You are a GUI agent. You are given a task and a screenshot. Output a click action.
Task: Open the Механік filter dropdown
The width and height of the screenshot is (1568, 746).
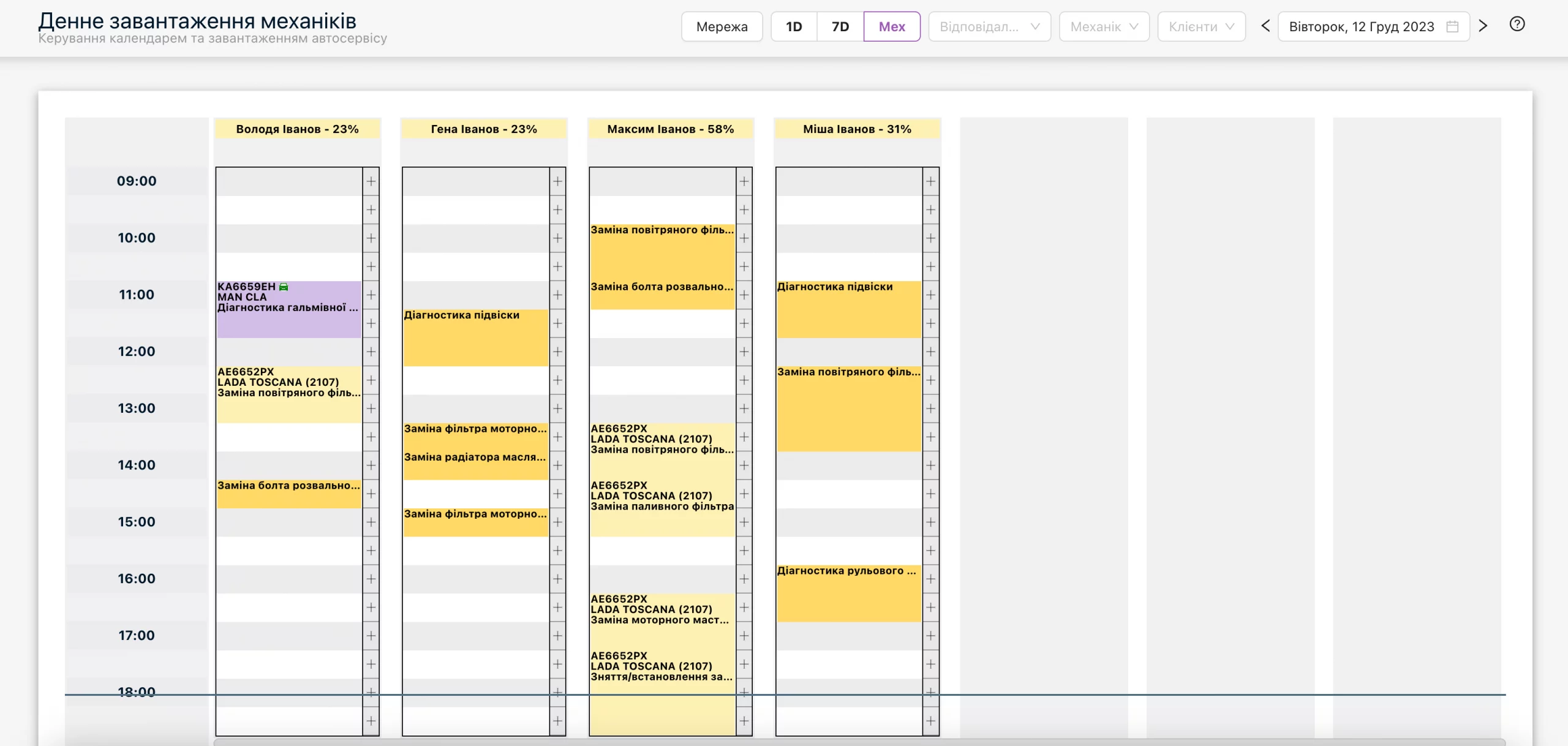pos(1104,26)
